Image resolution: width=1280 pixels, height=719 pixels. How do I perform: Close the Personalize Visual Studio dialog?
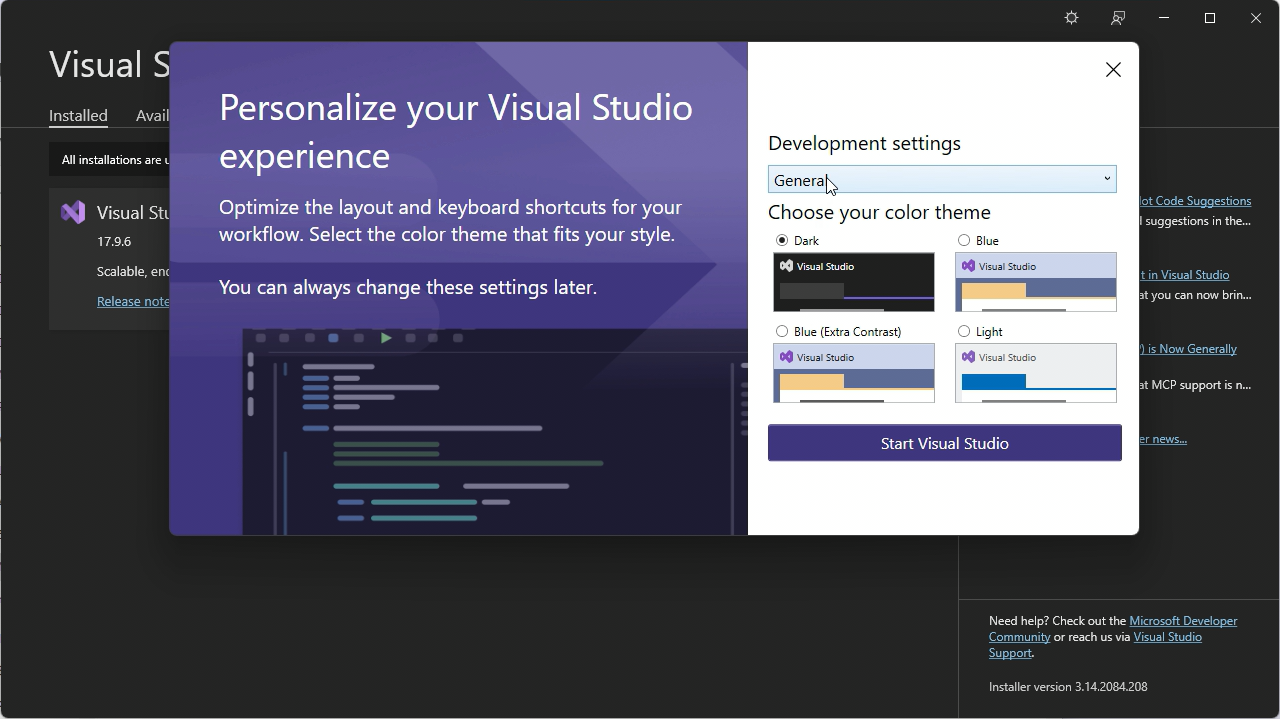click(1113, 70)
